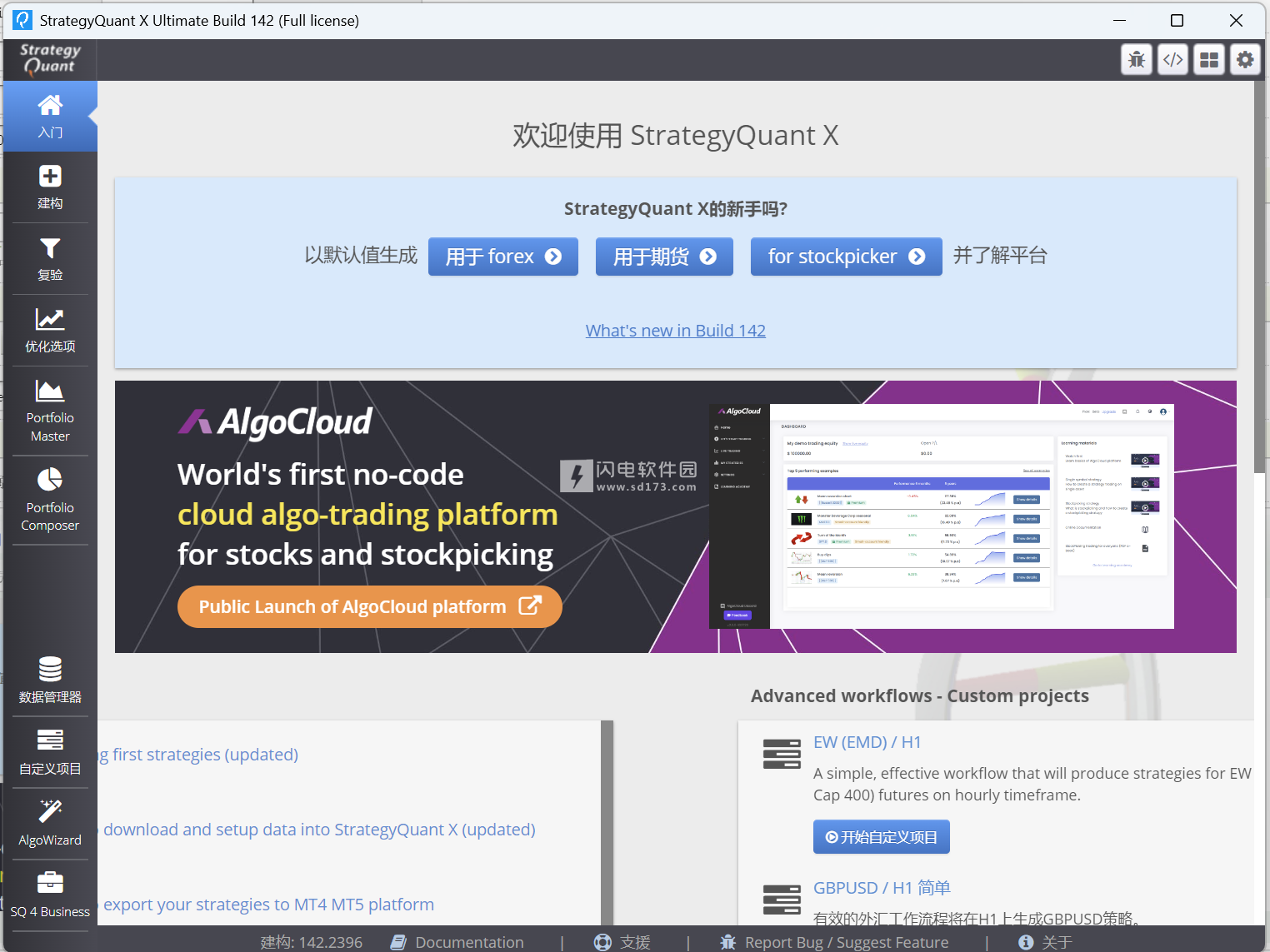Open Portfolio Master in sidebar
1270x952 pixels.
coord(50,411)
